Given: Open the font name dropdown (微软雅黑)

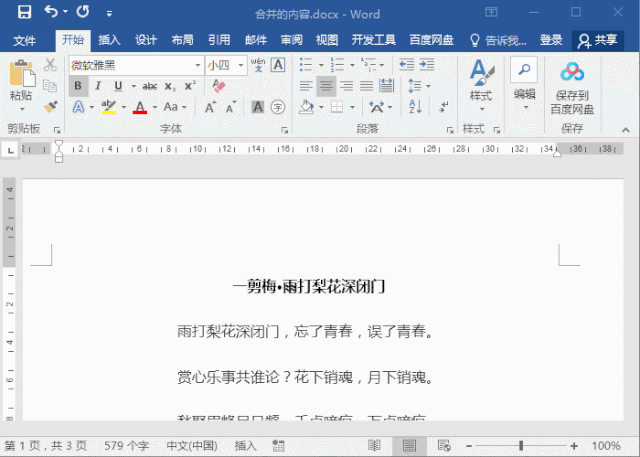Looking at the screenshot, I should point(198,65).
